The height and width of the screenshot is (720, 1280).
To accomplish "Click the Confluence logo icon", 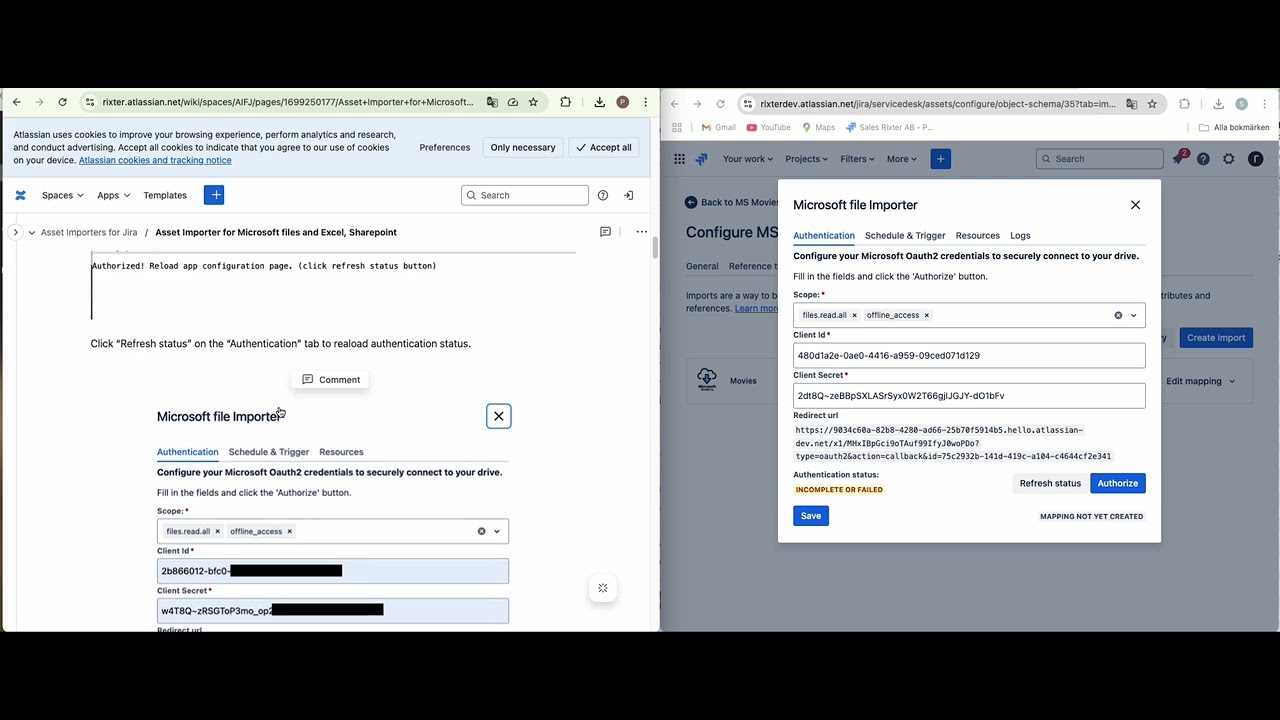I will click(20, 195).
